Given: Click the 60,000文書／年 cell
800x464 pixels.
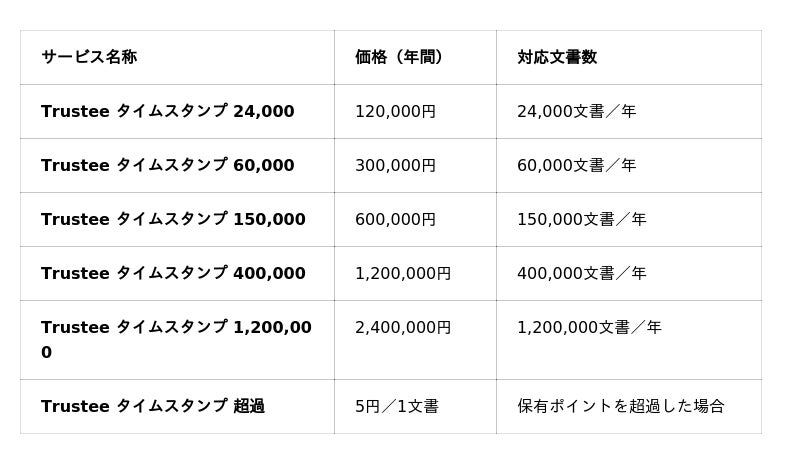Looking at the screenshot, I should point(576,165).
